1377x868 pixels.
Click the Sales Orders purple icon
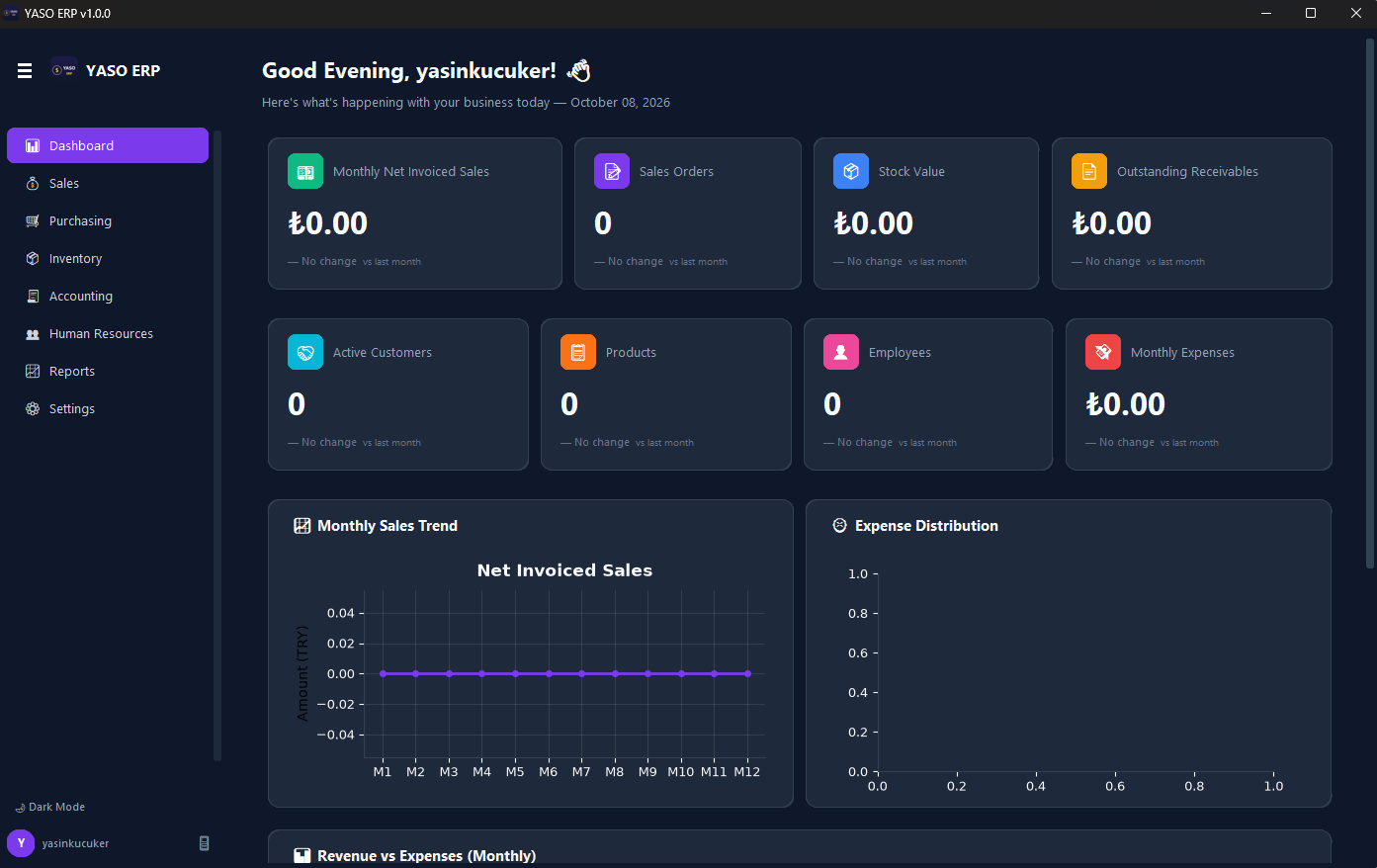[x=612, y=171]
